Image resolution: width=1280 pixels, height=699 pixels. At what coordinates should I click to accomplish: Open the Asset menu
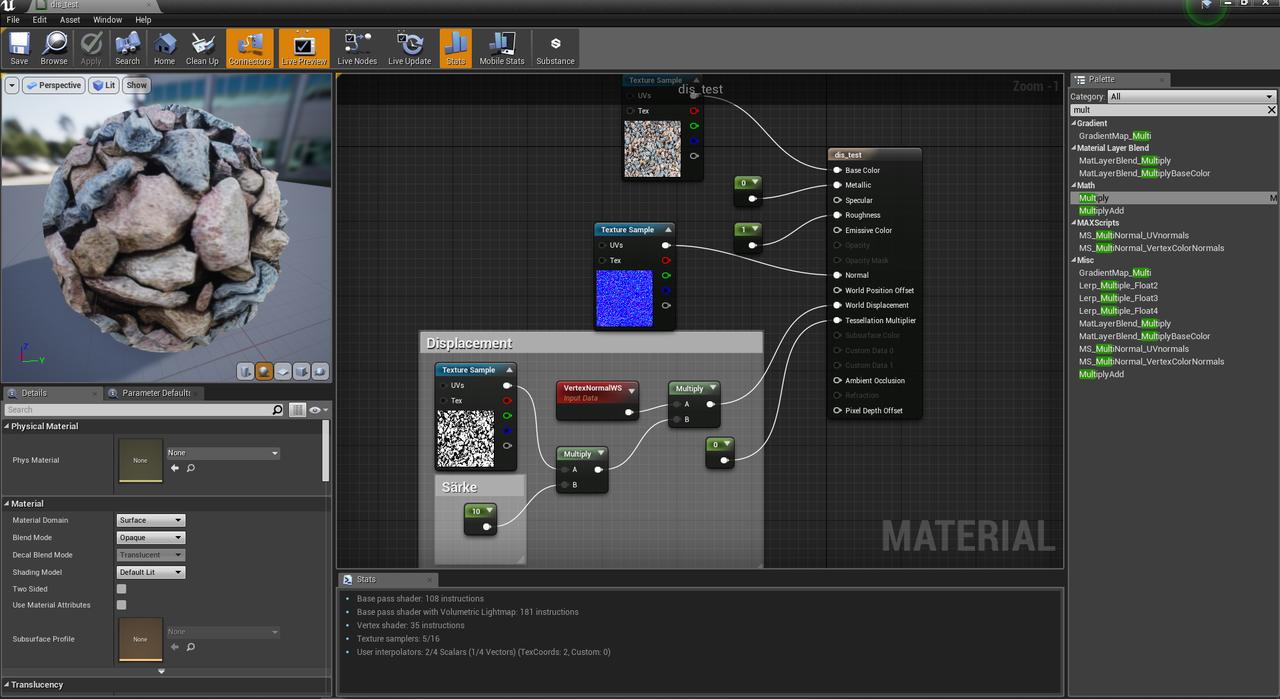70,19
